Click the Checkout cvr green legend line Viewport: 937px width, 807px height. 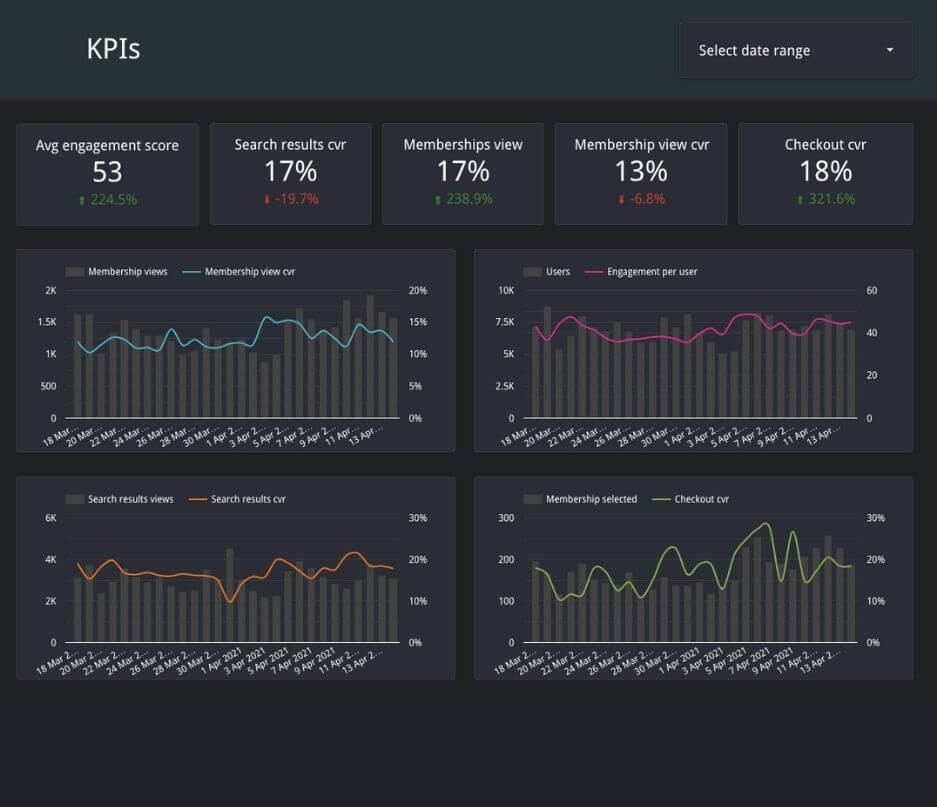click(662, 499)
